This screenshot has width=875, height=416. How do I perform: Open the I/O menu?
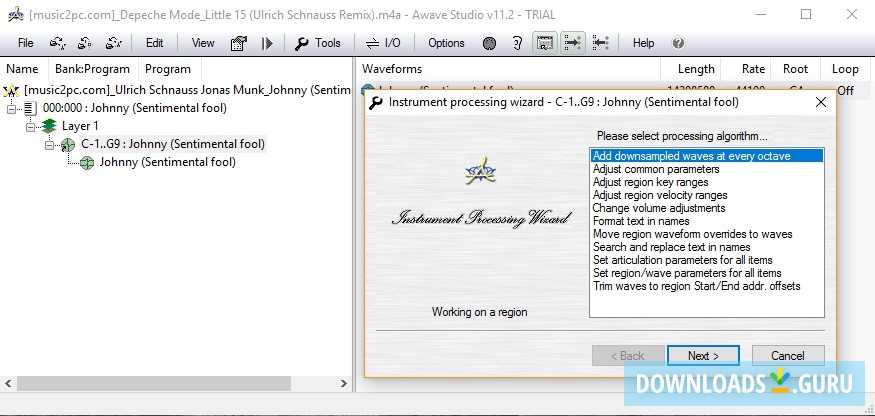[392, 43]
